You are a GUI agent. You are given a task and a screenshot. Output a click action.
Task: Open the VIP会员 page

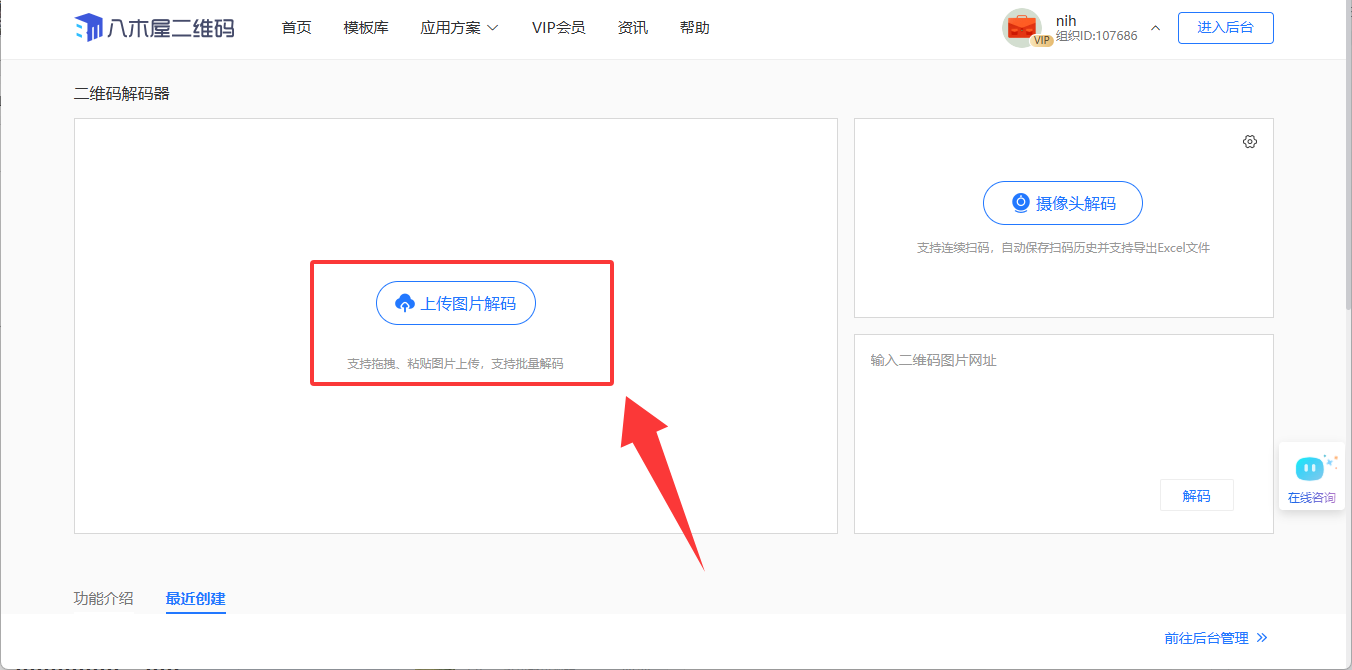(558, 28)
